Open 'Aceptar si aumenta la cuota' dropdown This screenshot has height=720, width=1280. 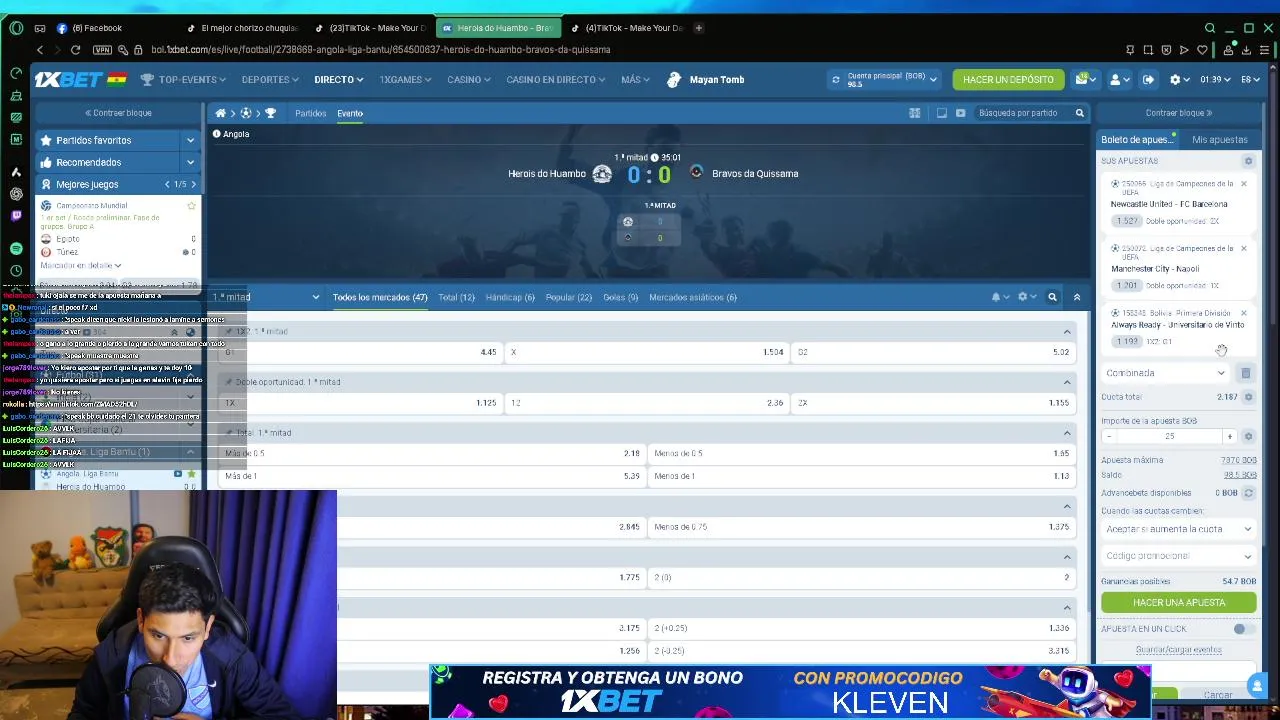1178,529
